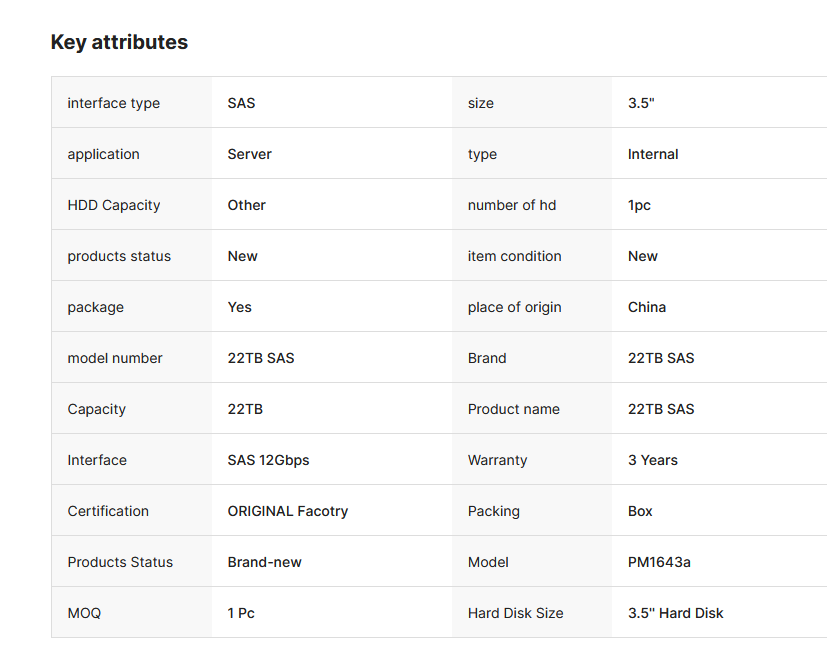Select the Server application value

249,154
